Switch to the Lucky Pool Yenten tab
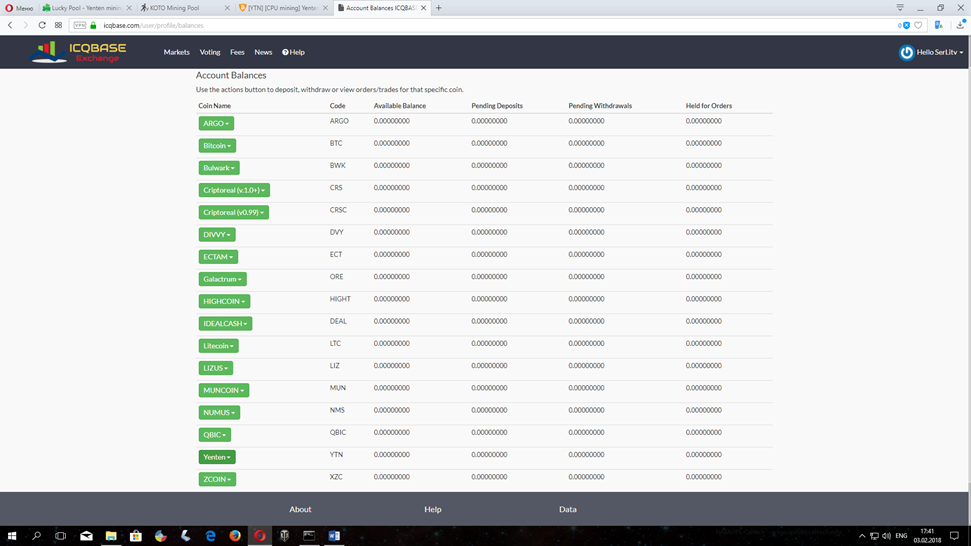 [x=86, y=8]
